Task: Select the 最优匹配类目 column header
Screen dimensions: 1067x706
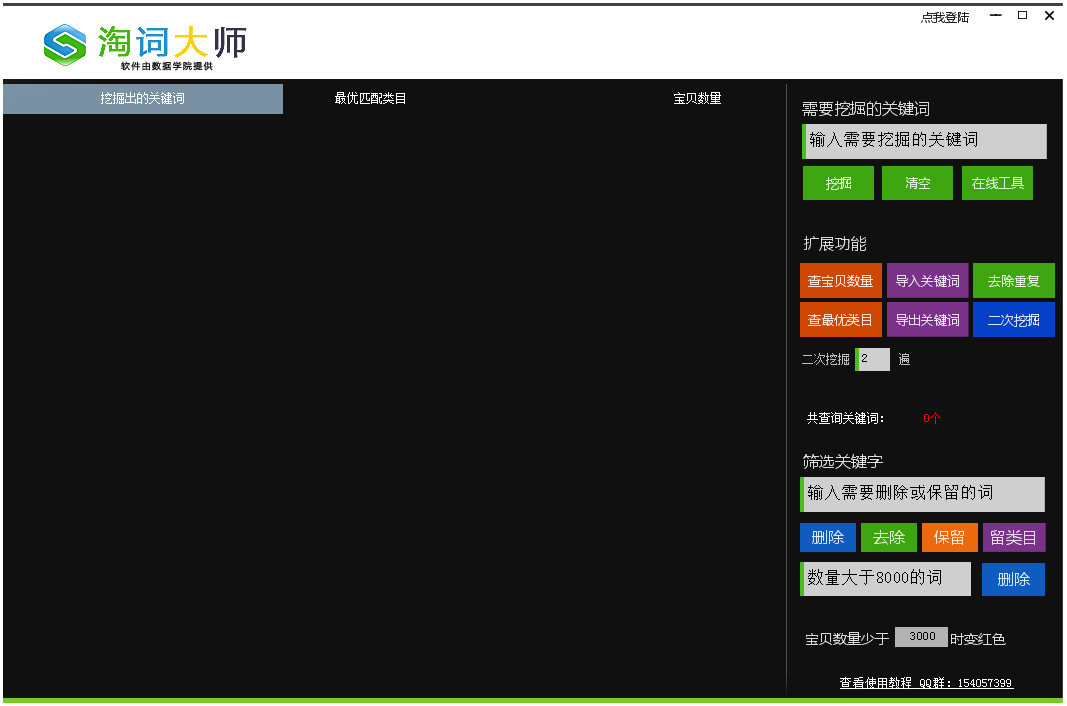Action: click(x=370, y=99)
